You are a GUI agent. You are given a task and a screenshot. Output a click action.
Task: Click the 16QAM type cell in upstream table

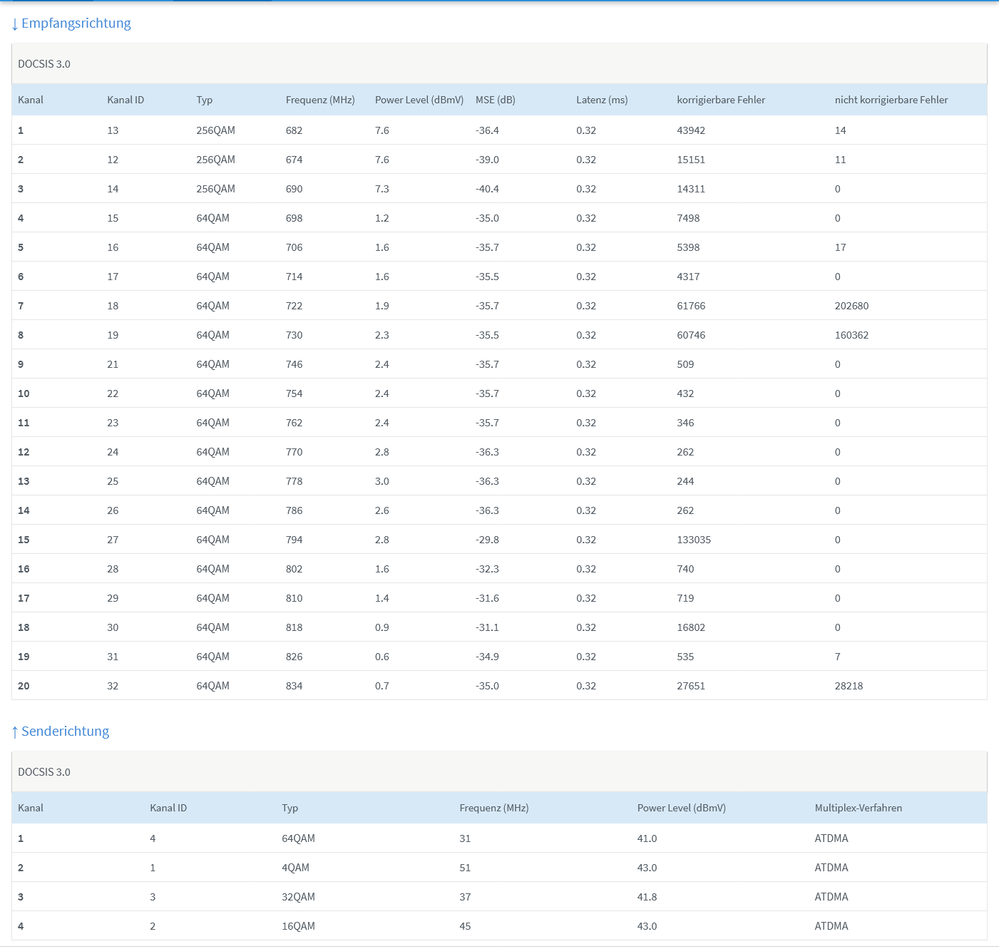pyautogui.click(x=298, y=926)
